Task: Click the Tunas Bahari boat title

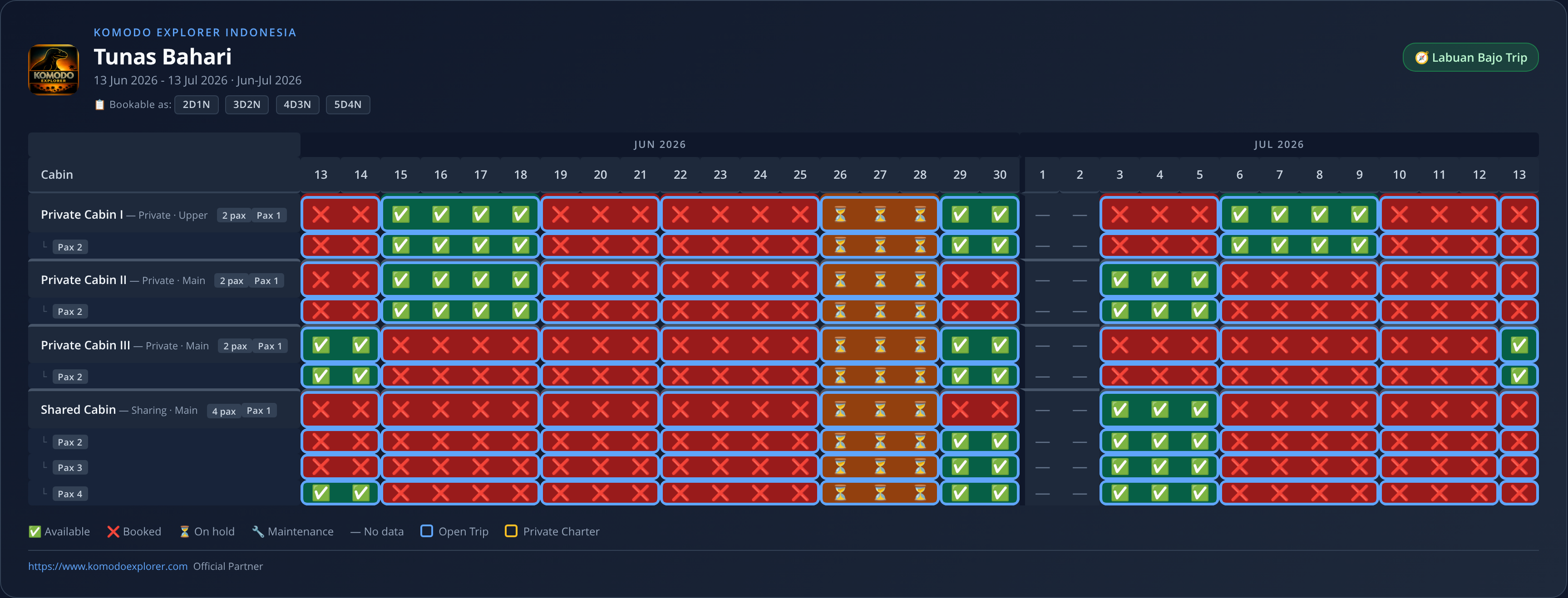Action: tap(163, 57)
